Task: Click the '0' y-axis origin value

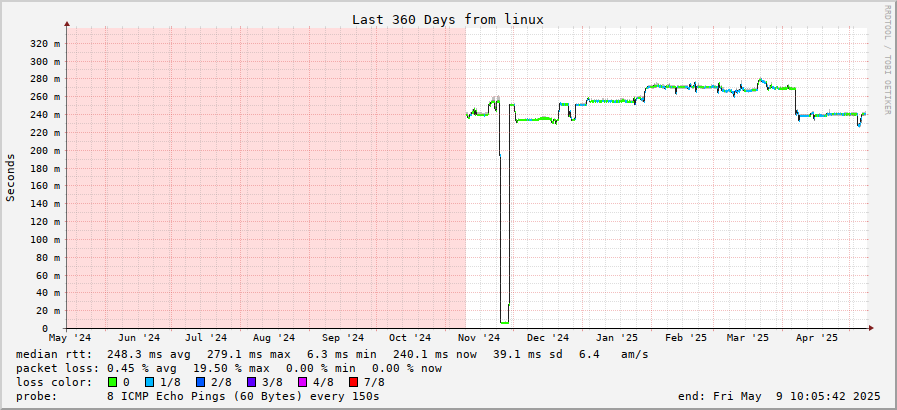Action: click(44, 329)
